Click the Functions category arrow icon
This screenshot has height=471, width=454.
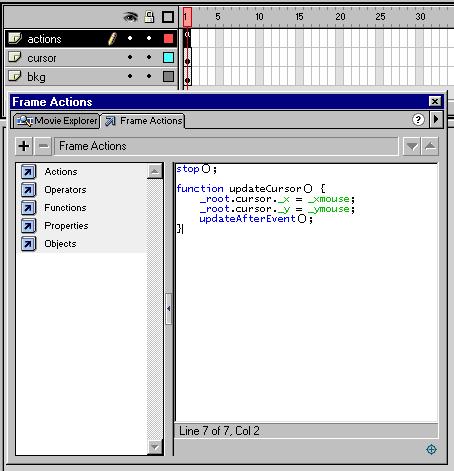pos(28,208)
